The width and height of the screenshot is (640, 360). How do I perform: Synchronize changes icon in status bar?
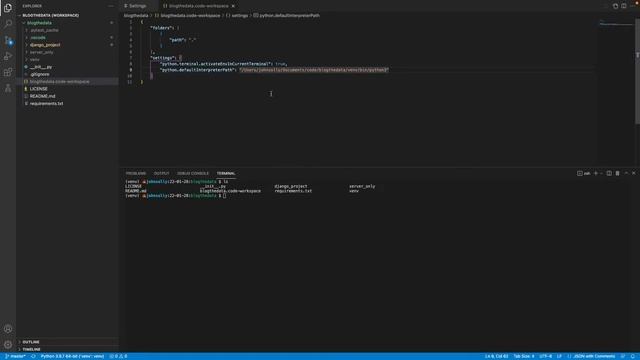click(x=33, y=356)
